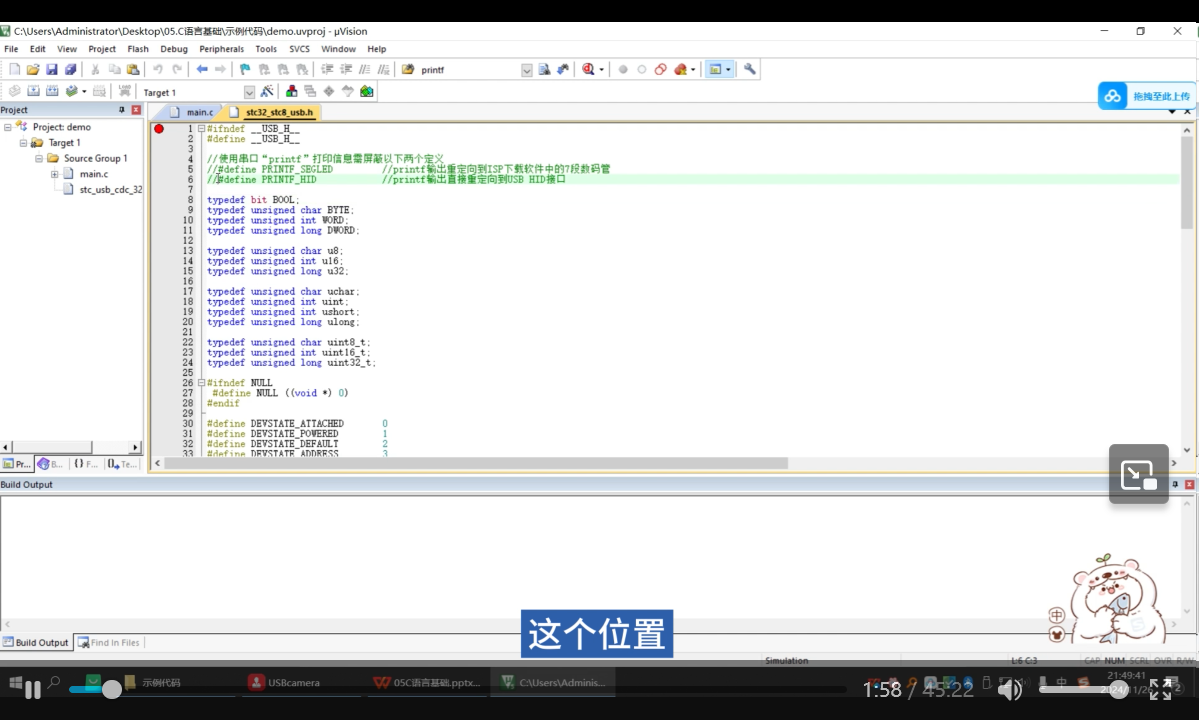Switch to the main.c editor tab
Screen dimensions: 1199x720
coord(194,112)
